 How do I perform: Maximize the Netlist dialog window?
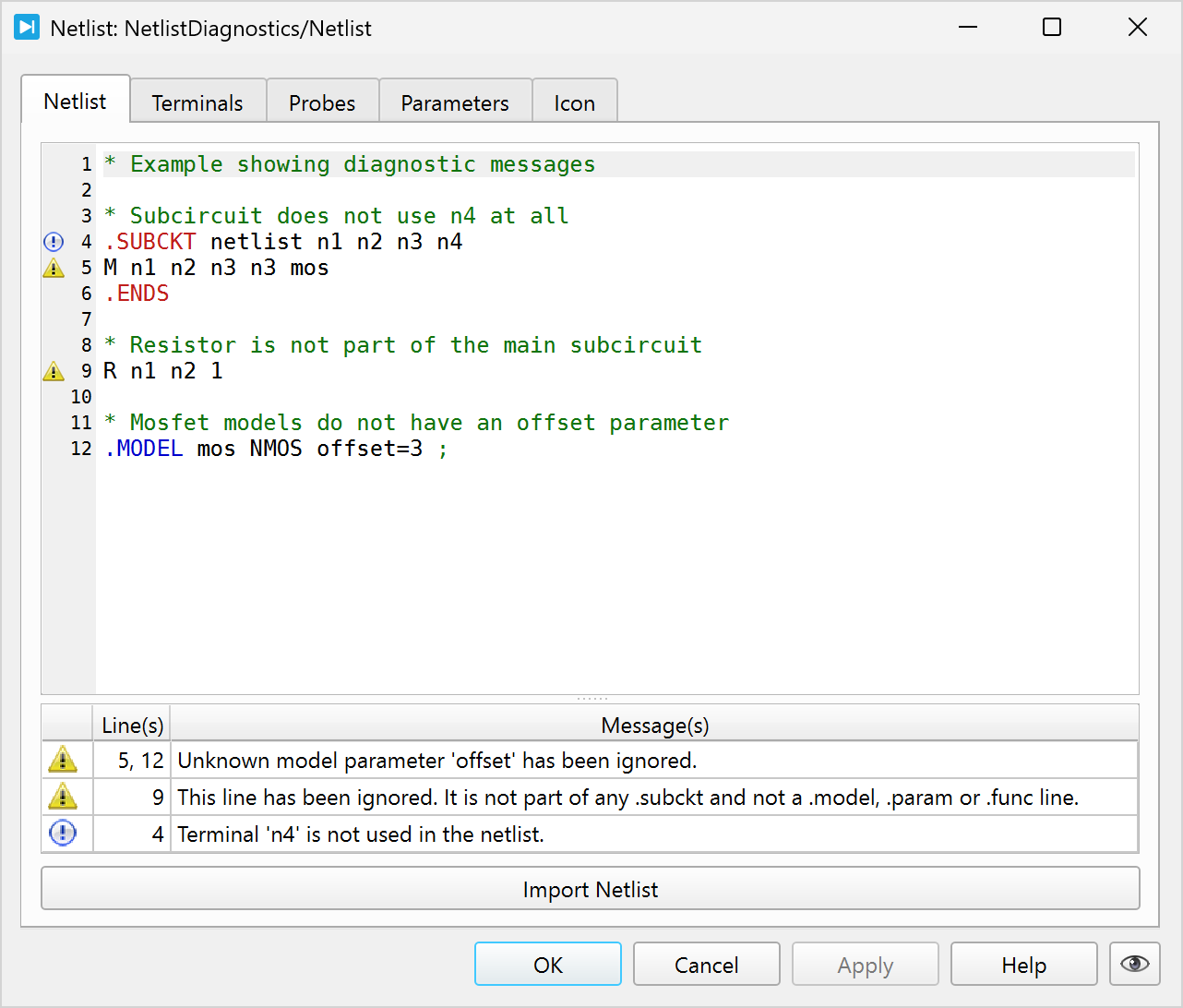click(1052, 28)
